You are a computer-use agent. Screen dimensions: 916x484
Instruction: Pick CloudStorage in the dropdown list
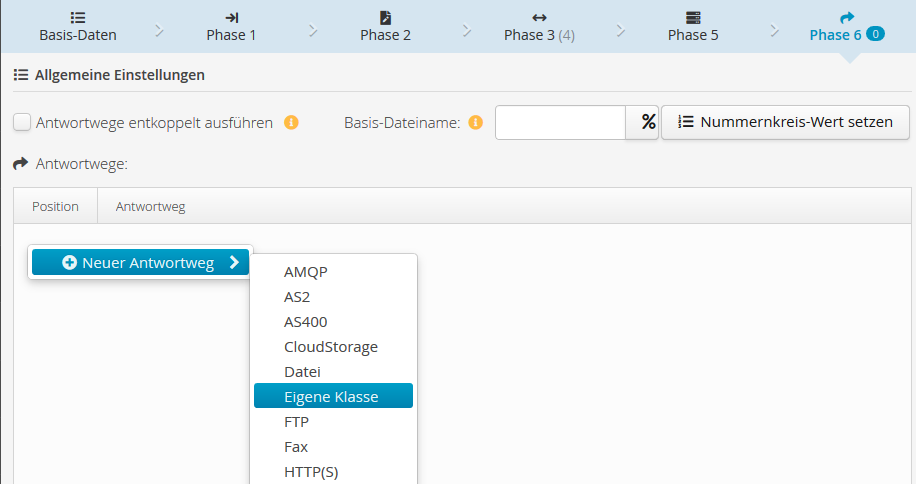click(x=333, y=347)
